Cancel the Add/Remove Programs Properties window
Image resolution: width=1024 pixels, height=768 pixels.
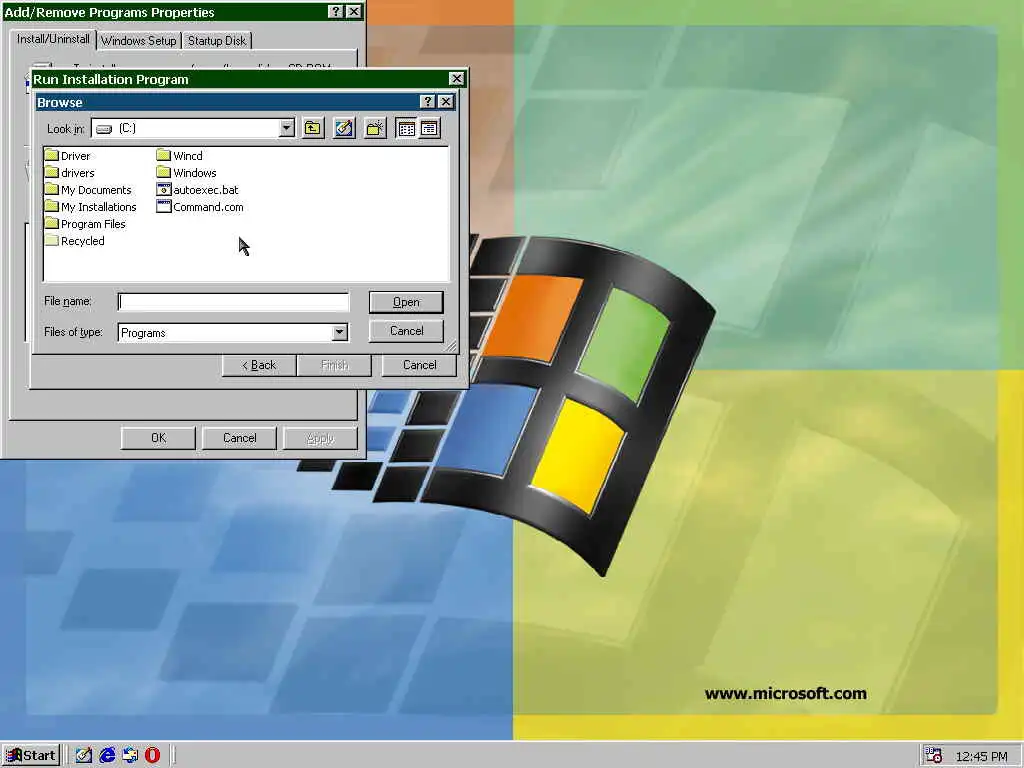coord(240,438)
